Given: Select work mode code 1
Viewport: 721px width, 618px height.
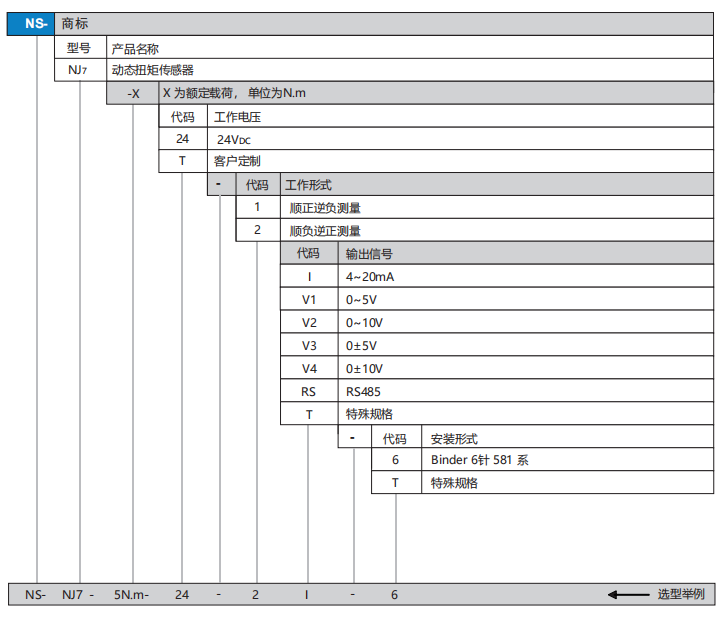Looking at the screenshot, I should click(x=258, y=207).
